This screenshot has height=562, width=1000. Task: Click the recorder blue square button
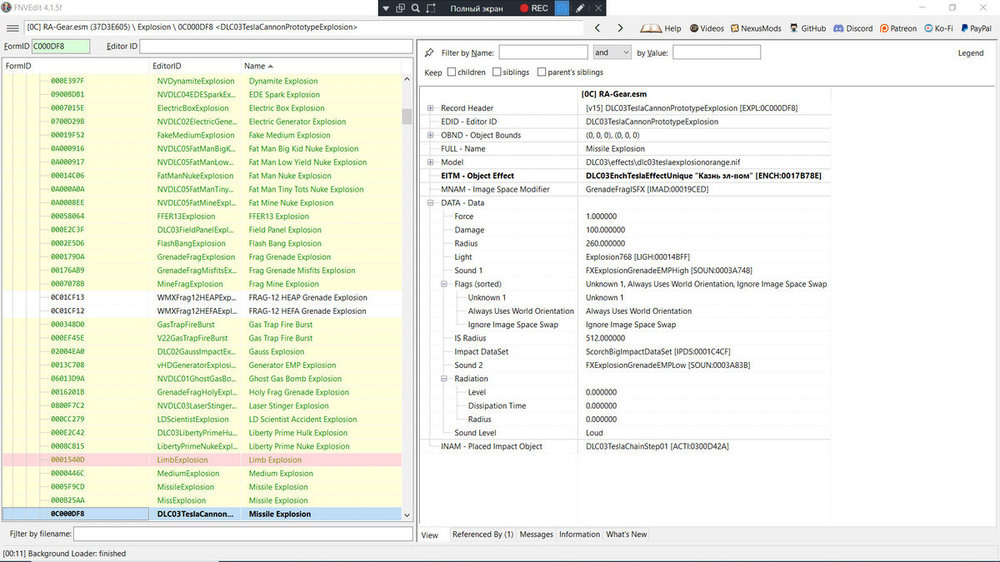coord(562,8)
